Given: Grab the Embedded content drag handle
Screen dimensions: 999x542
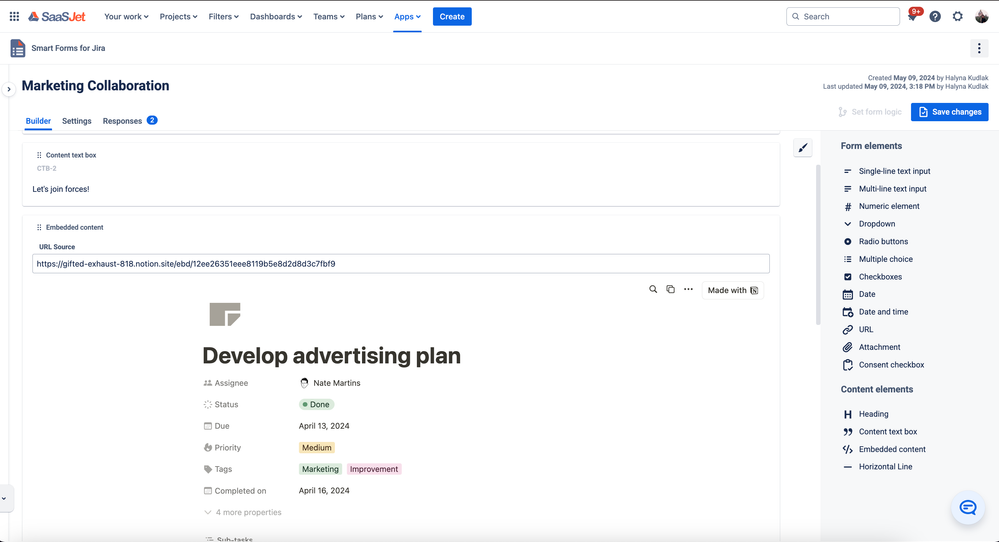Looking at the screenshot, I should pyautogui.click(x=39, y=227).
